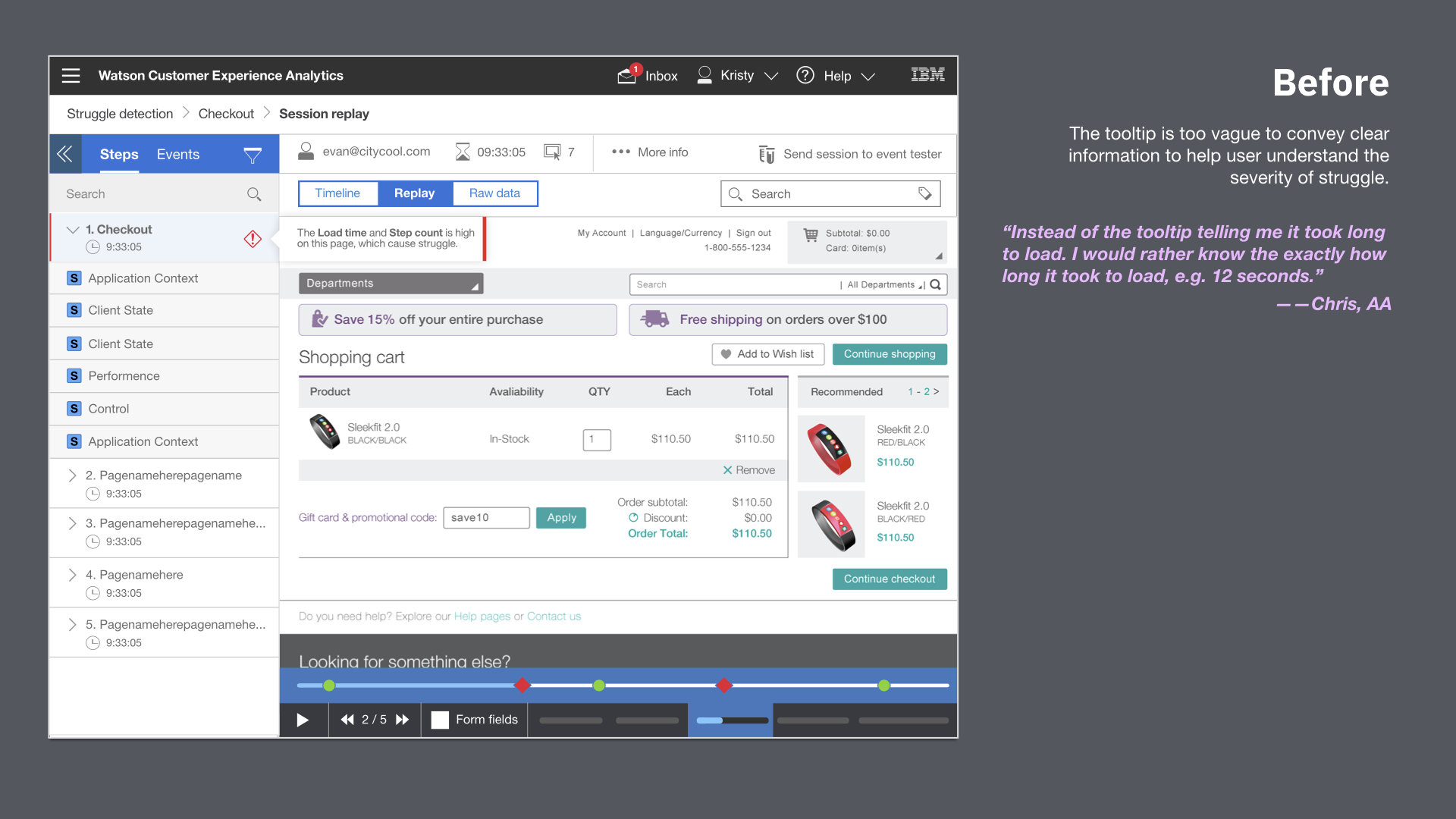The image size is (1456, 819).
Task: Switch to the Events tab
Action: tap(178, 154)
